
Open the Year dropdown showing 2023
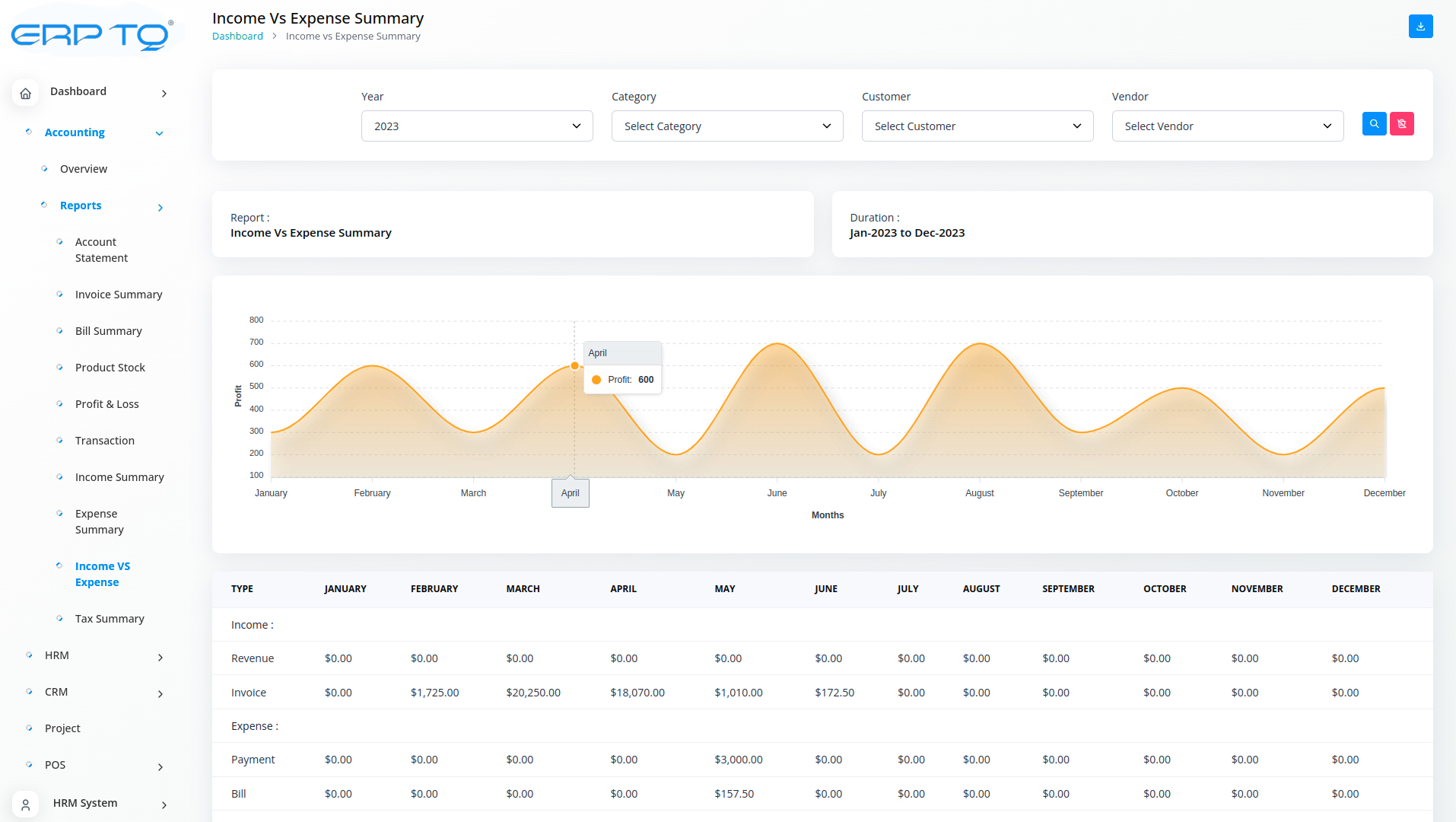point(476,126)
